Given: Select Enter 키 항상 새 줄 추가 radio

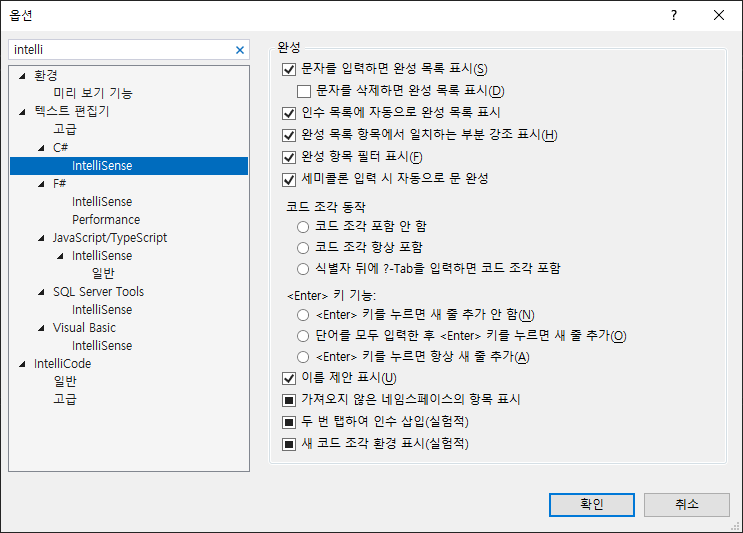Looking at the screenshot, I should [x=303, y=357].
